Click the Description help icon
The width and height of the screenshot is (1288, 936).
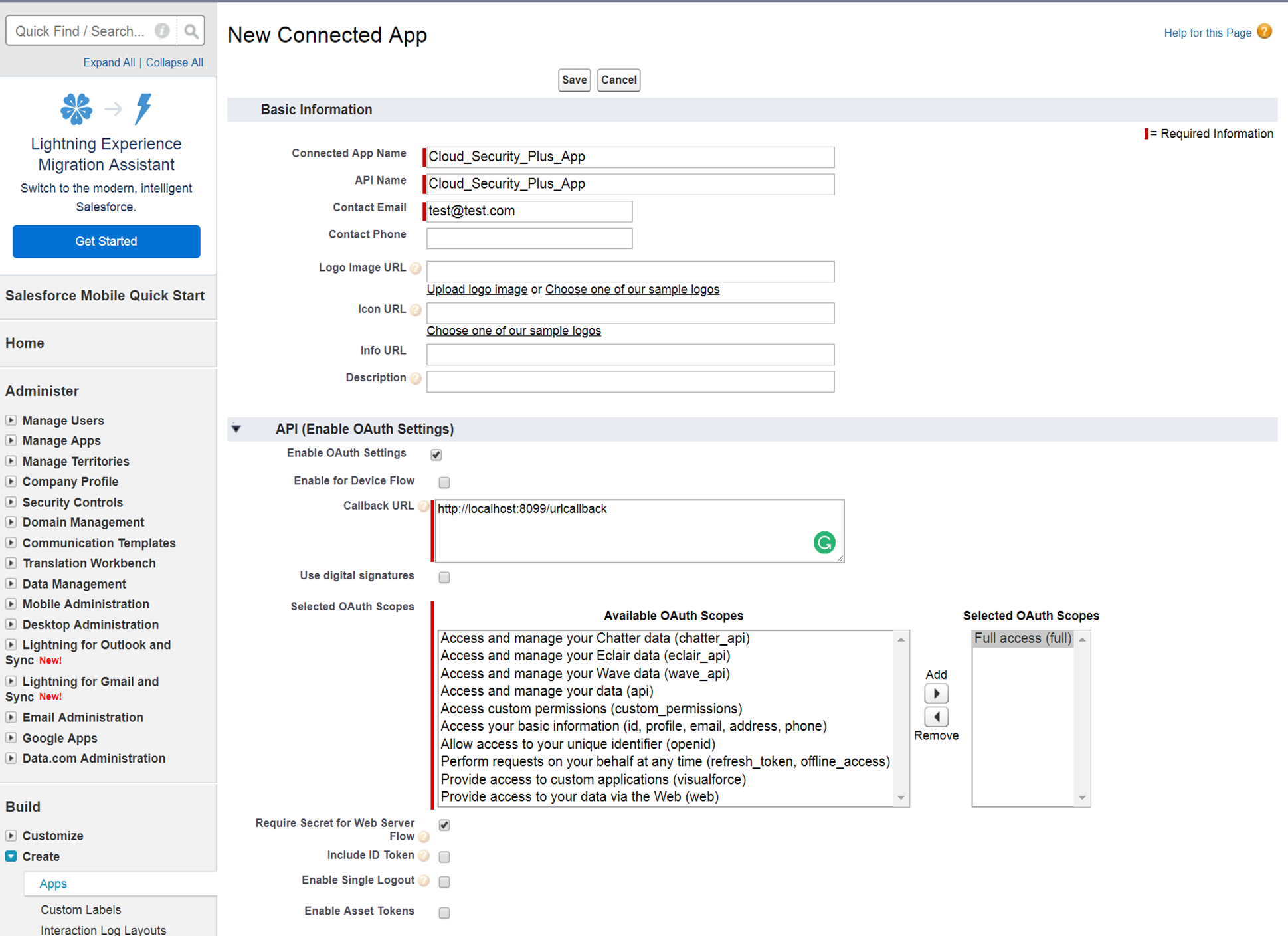(x=416, y=378)
